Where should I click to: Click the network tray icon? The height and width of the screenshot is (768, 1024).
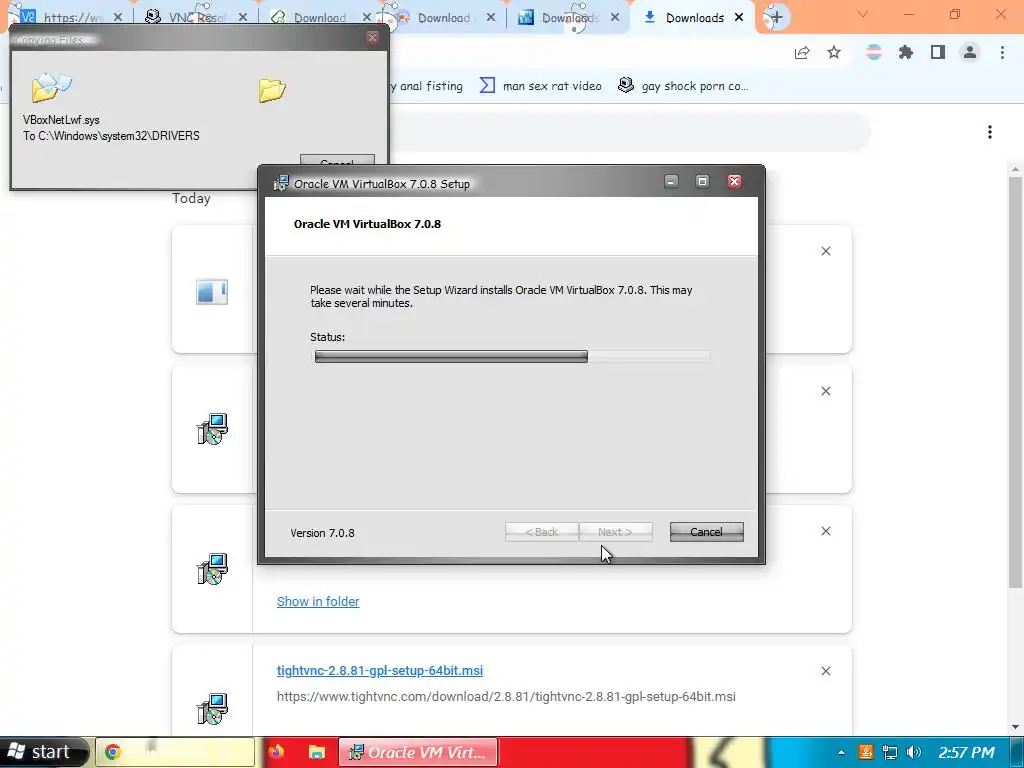tap(889, 752)
